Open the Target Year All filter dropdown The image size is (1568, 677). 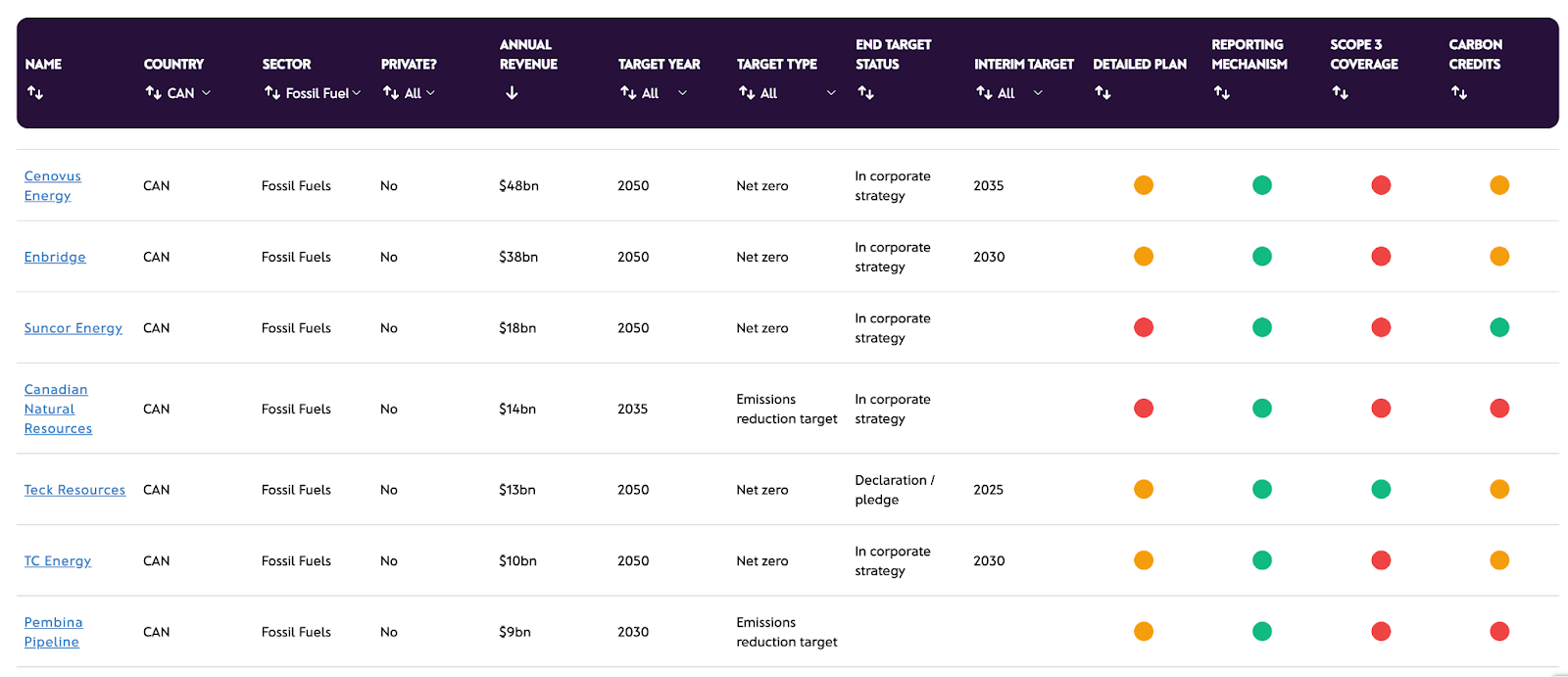click(664, 93)
